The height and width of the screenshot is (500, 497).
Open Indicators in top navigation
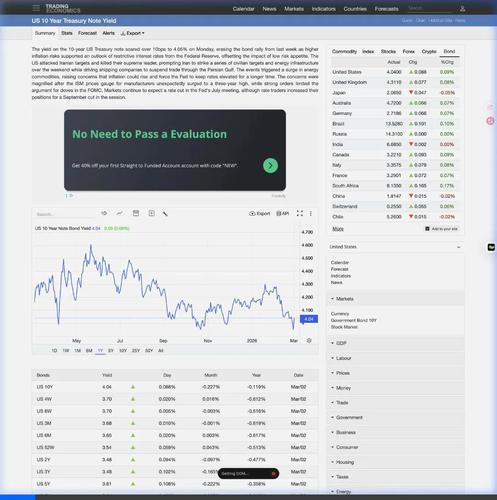(323, 9)
